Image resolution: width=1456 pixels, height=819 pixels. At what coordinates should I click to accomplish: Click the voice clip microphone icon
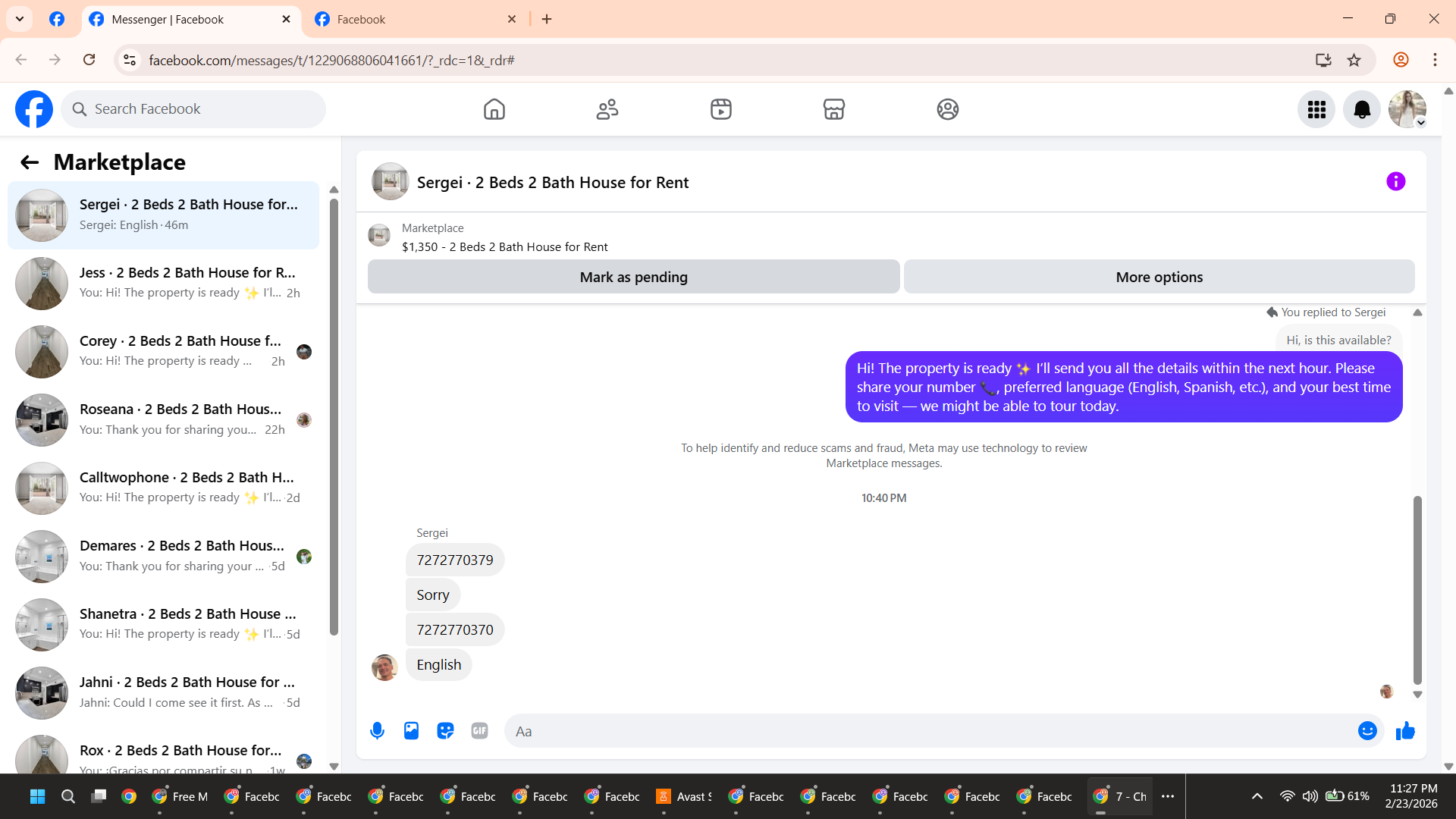[377, 731]
